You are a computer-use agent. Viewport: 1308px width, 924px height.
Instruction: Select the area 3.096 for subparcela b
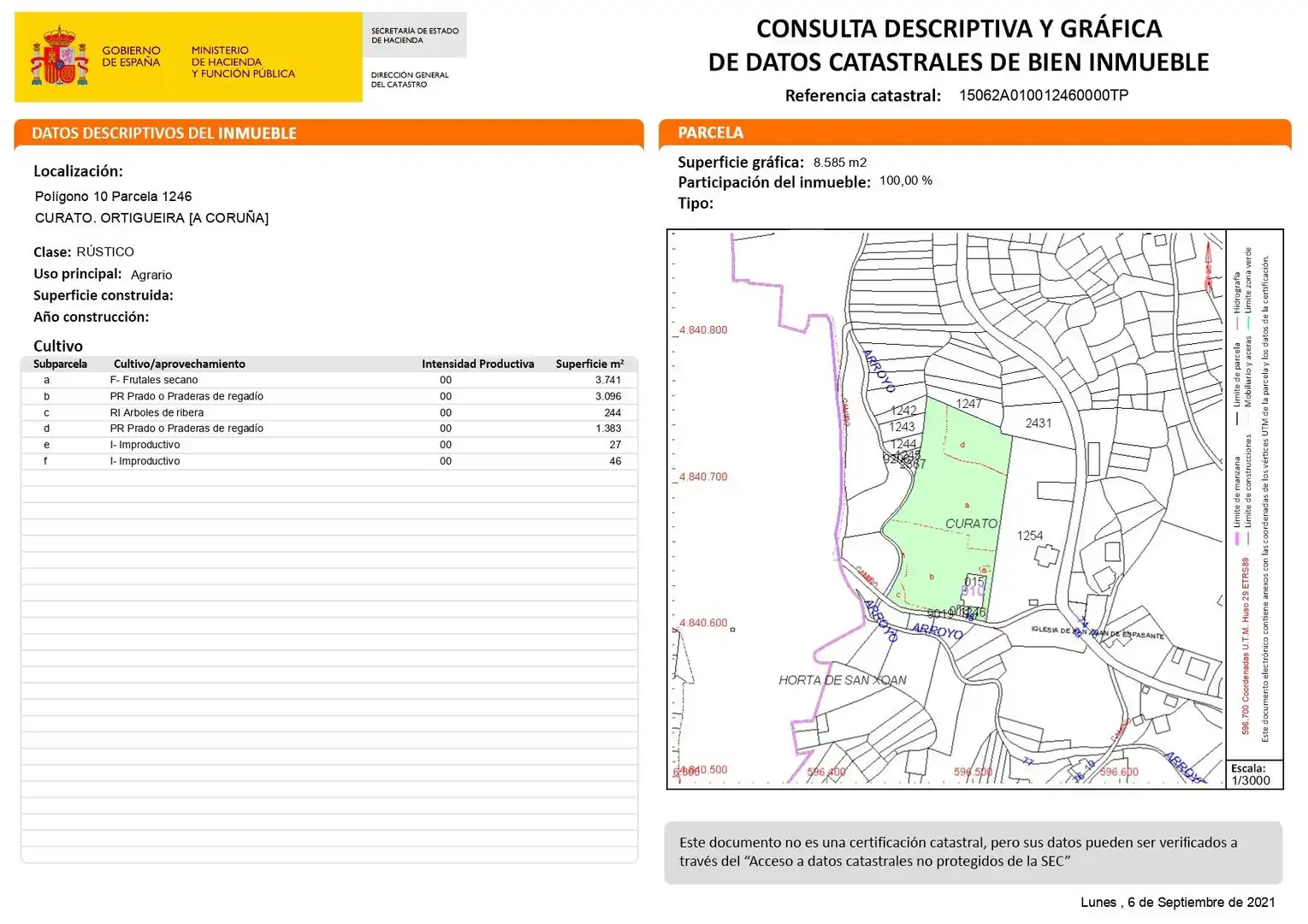click(x=608, y=396)
